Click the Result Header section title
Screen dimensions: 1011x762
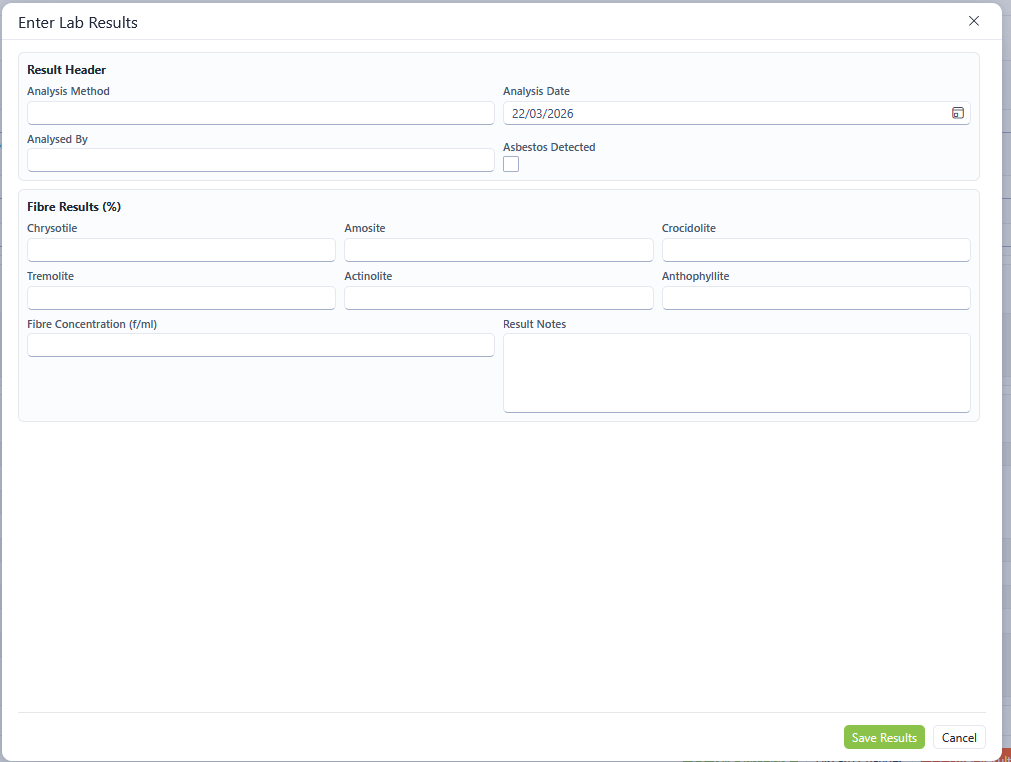pyautogui.click(x=66, y=70)
